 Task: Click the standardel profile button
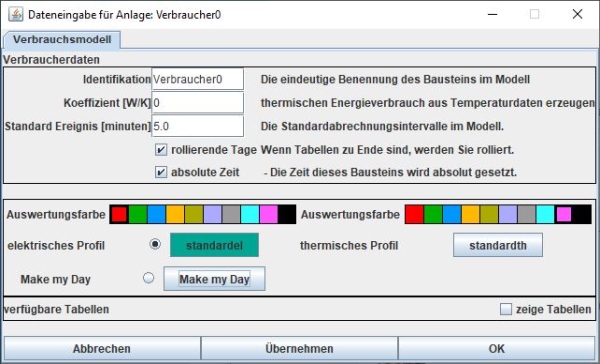[214, 245]
